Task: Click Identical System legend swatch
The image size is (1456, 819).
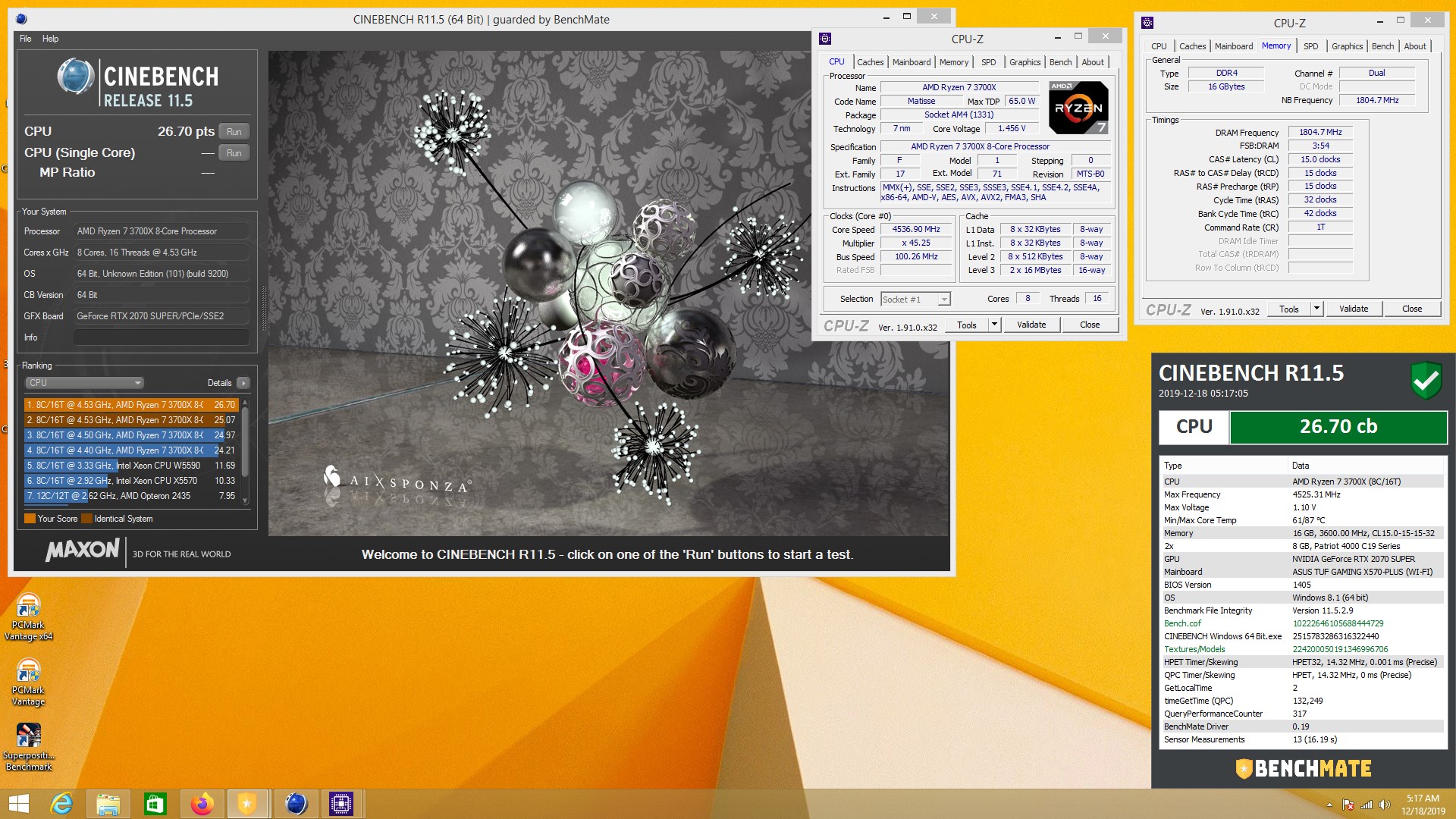Action: coord(86,519)
